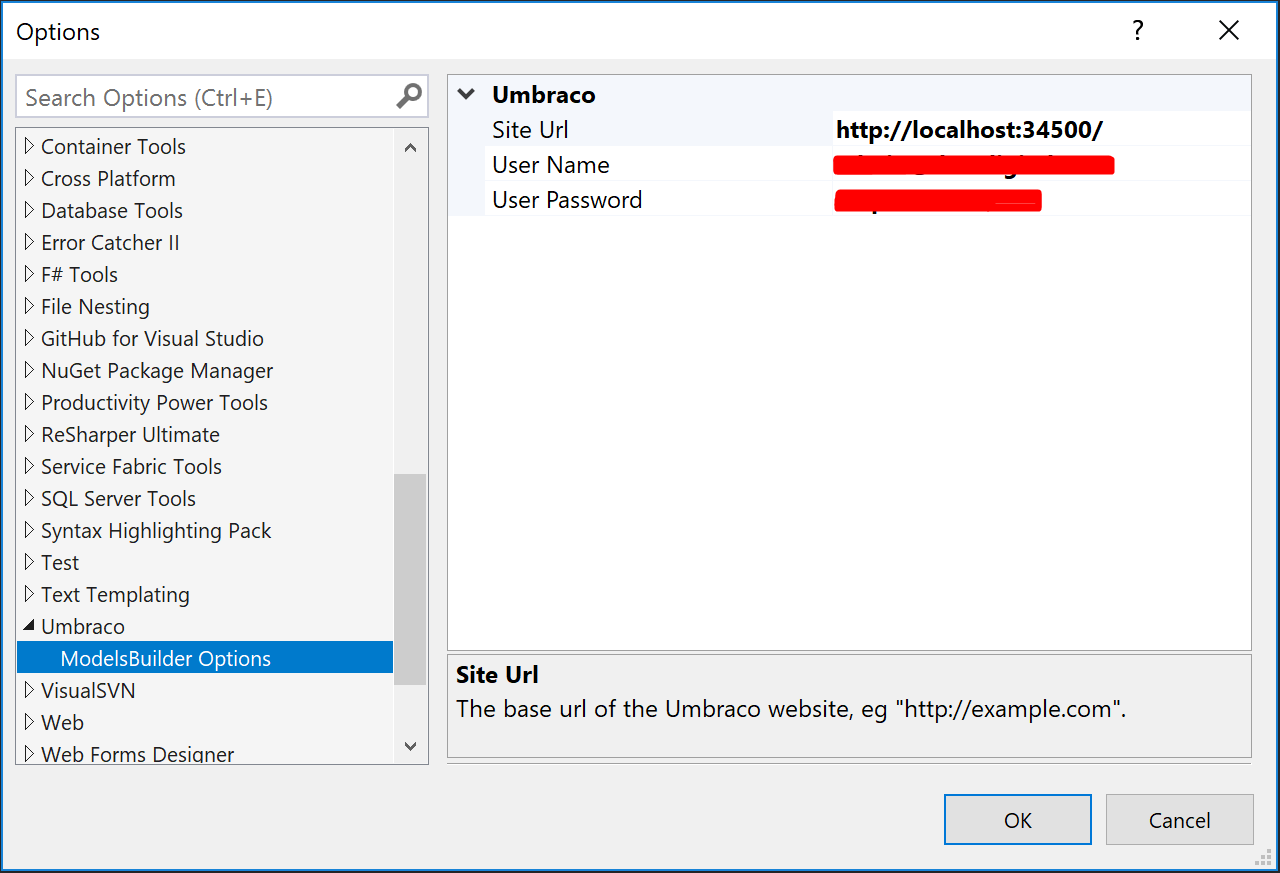Select SQL Server Tools entry
The height and width of the screenshot is (873, 1280).
(x=118, y=498)
